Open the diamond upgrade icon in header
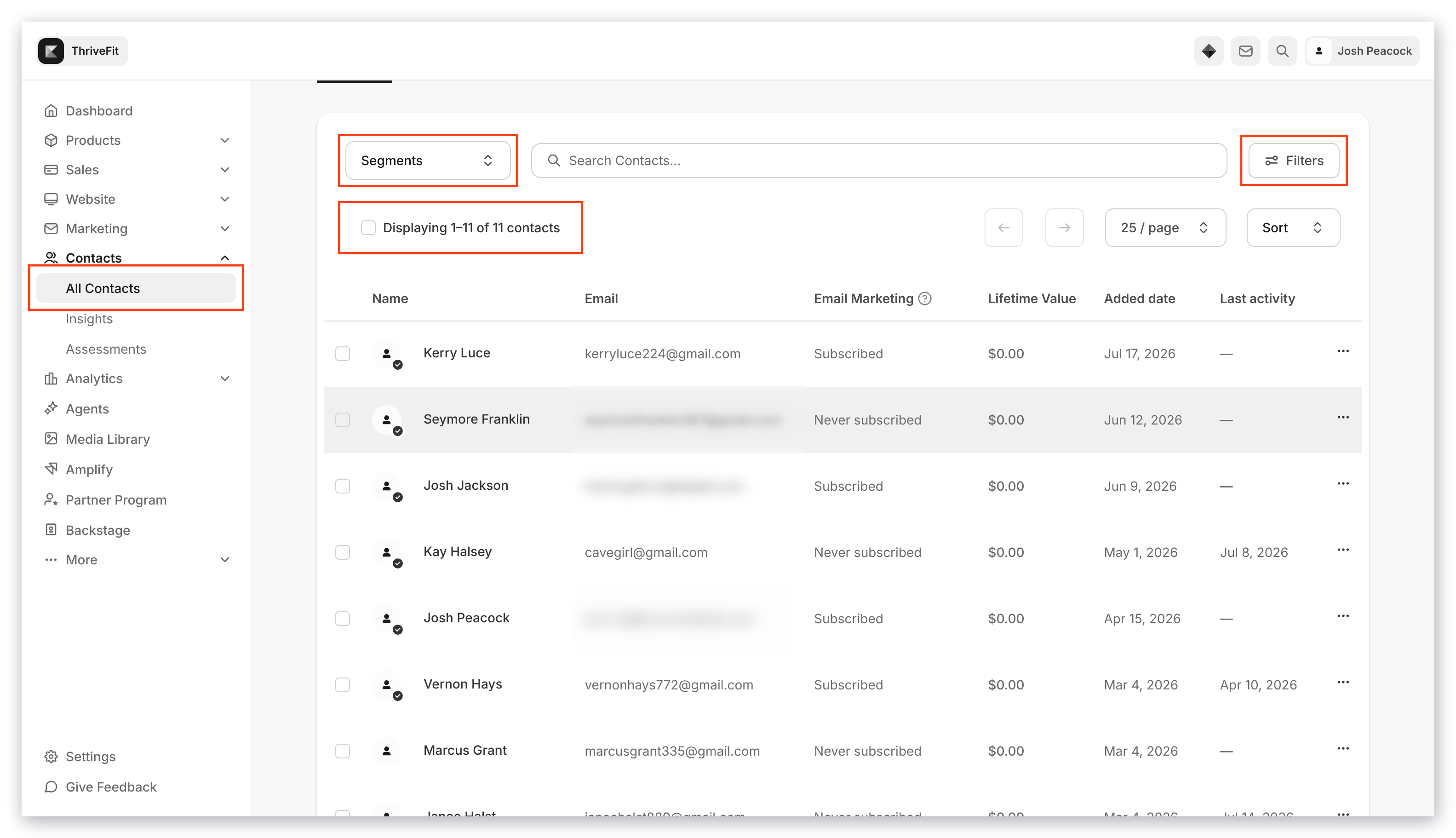The image size is (1456, 838). click(1208, 51)
